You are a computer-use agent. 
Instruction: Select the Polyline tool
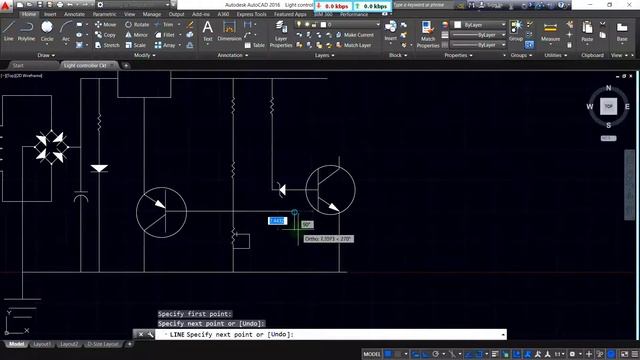pos(26,31)
